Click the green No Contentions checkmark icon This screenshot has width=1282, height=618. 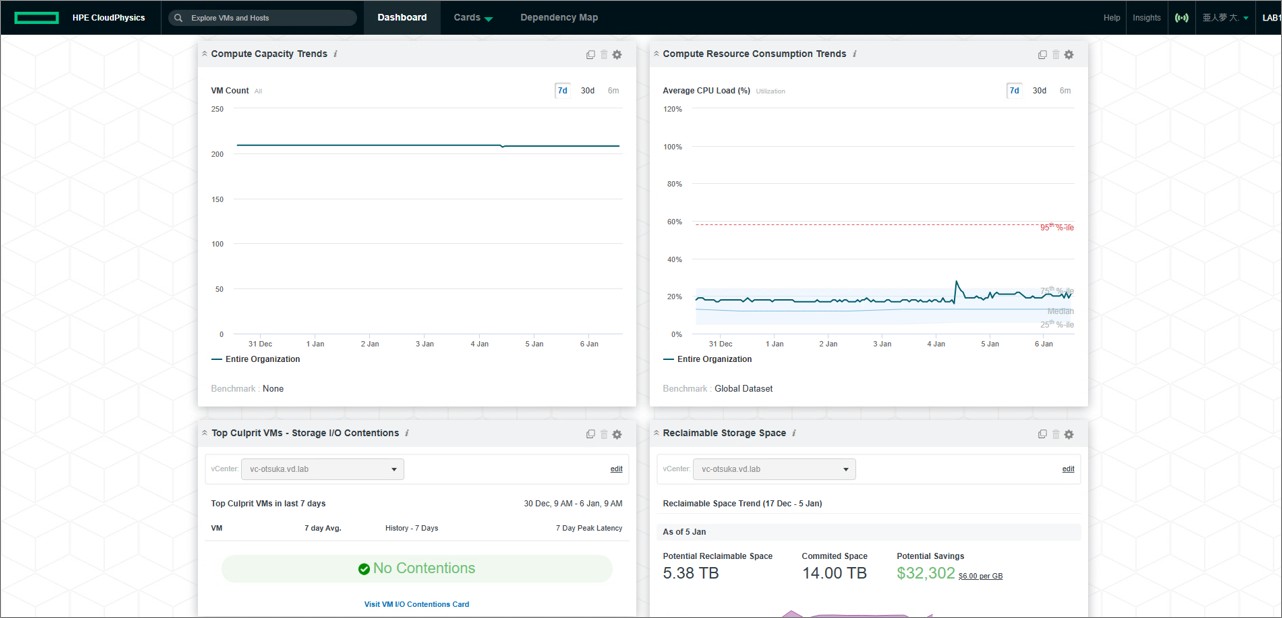coord(364,569)
